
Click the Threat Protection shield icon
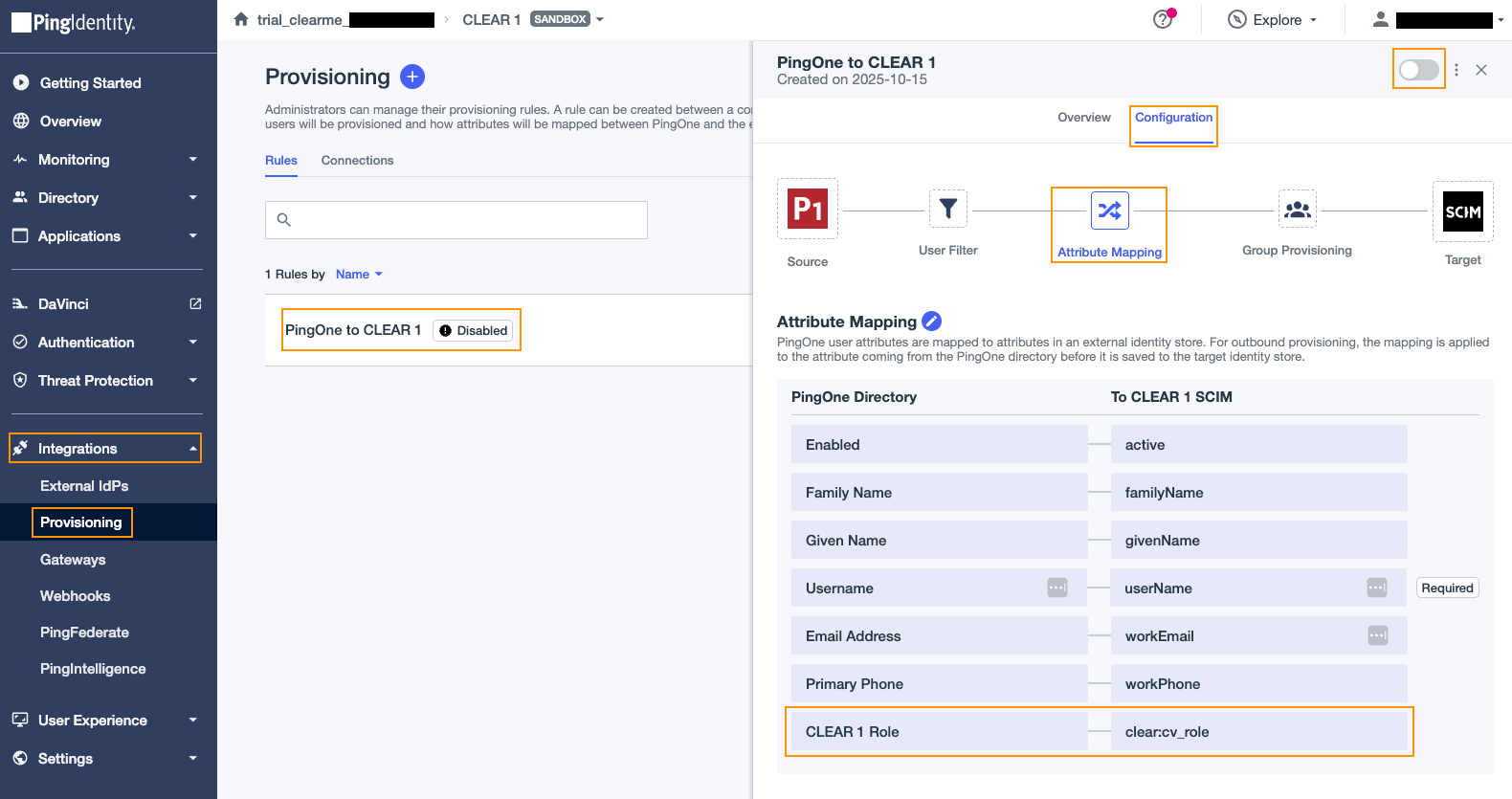20,381
